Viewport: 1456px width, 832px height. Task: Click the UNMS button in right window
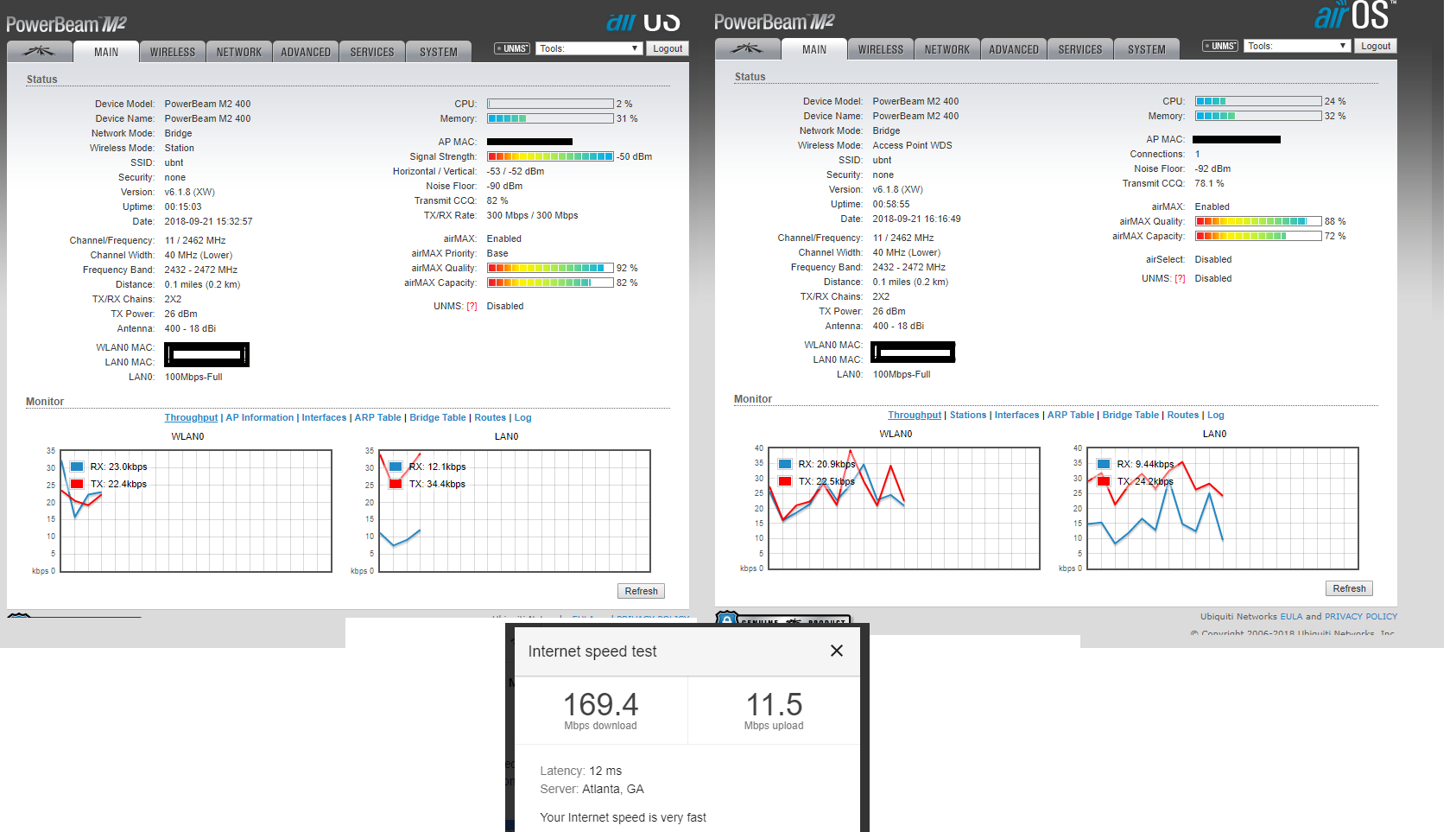(1220, 46)
